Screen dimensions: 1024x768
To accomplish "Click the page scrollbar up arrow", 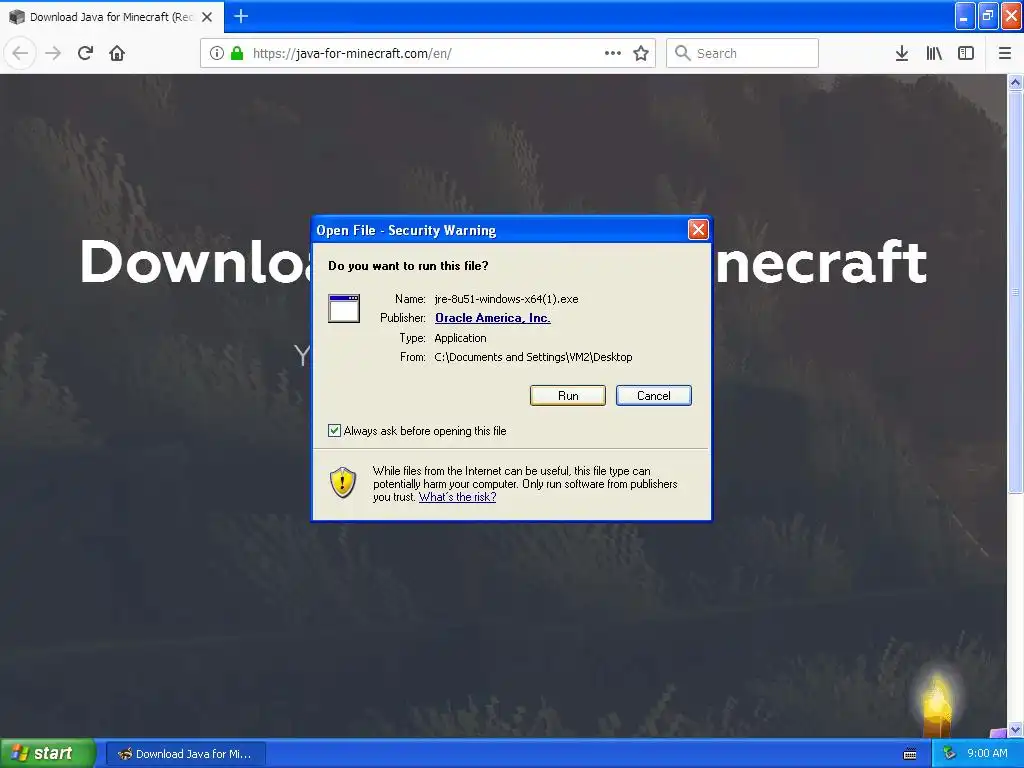I will click(1015, 82).
